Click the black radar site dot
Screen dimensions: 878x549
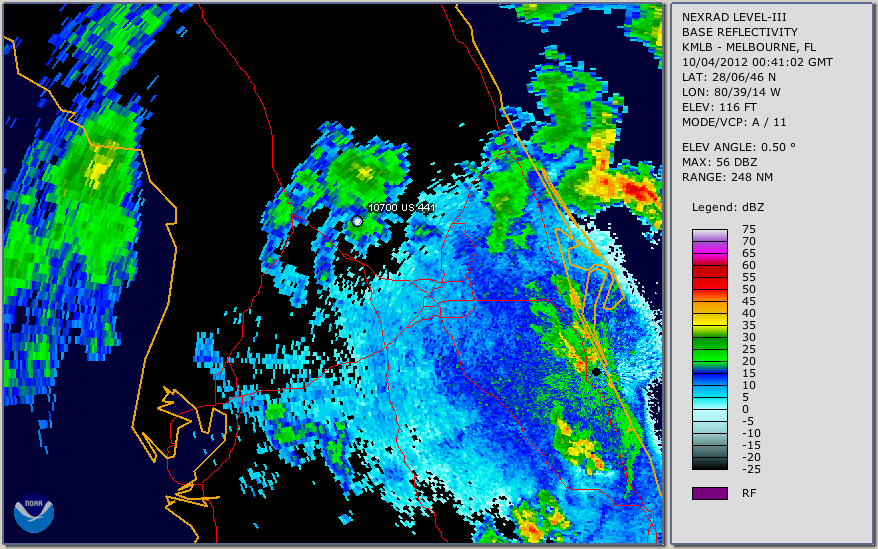coord(596,372)
